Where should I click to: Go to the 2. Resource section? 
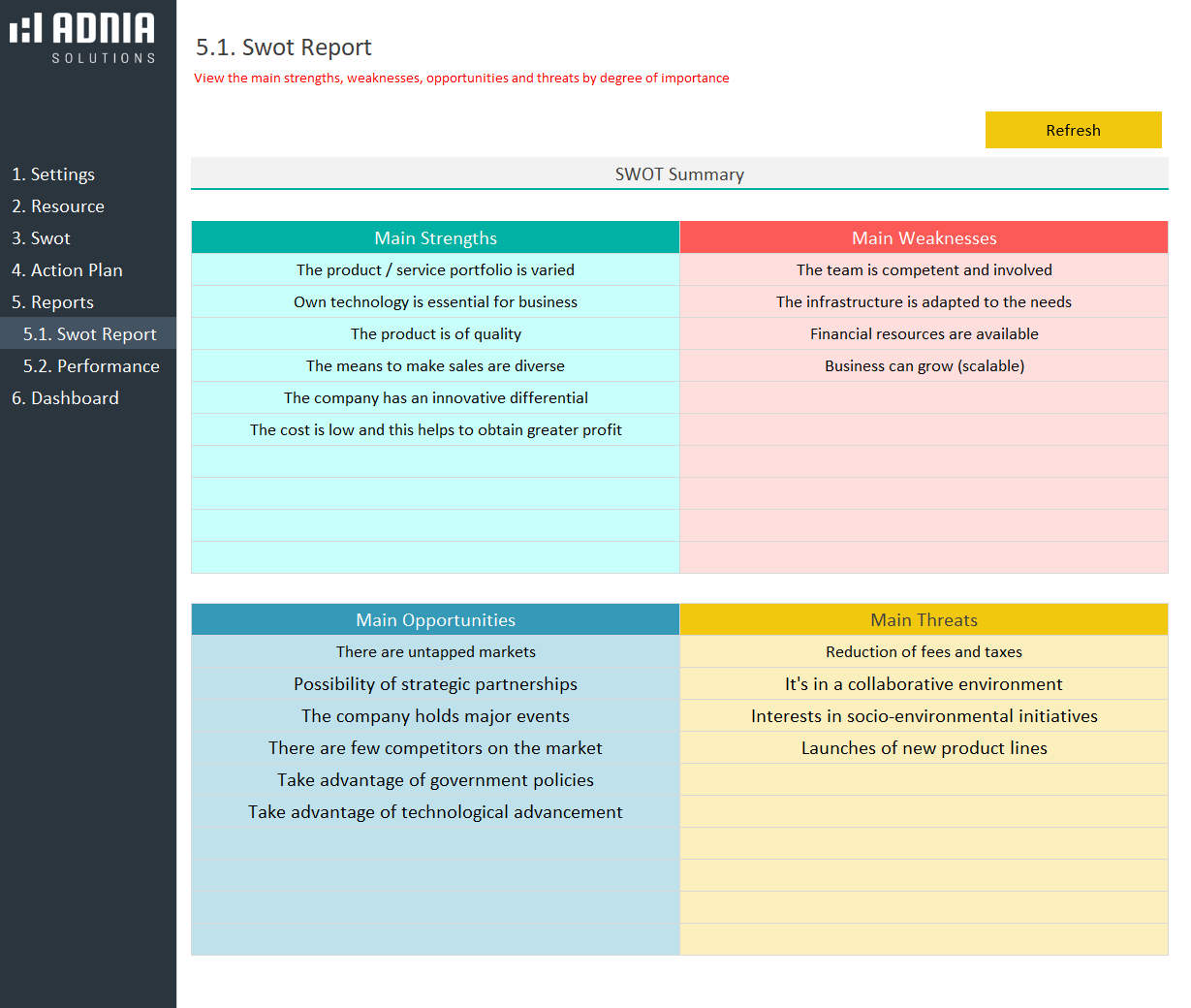pyautogui.click(x=58, y=206)
